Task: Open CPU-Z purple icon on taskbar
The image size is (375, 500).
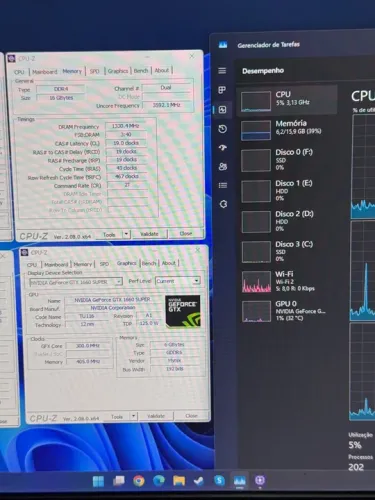Action: click(260, 480)
